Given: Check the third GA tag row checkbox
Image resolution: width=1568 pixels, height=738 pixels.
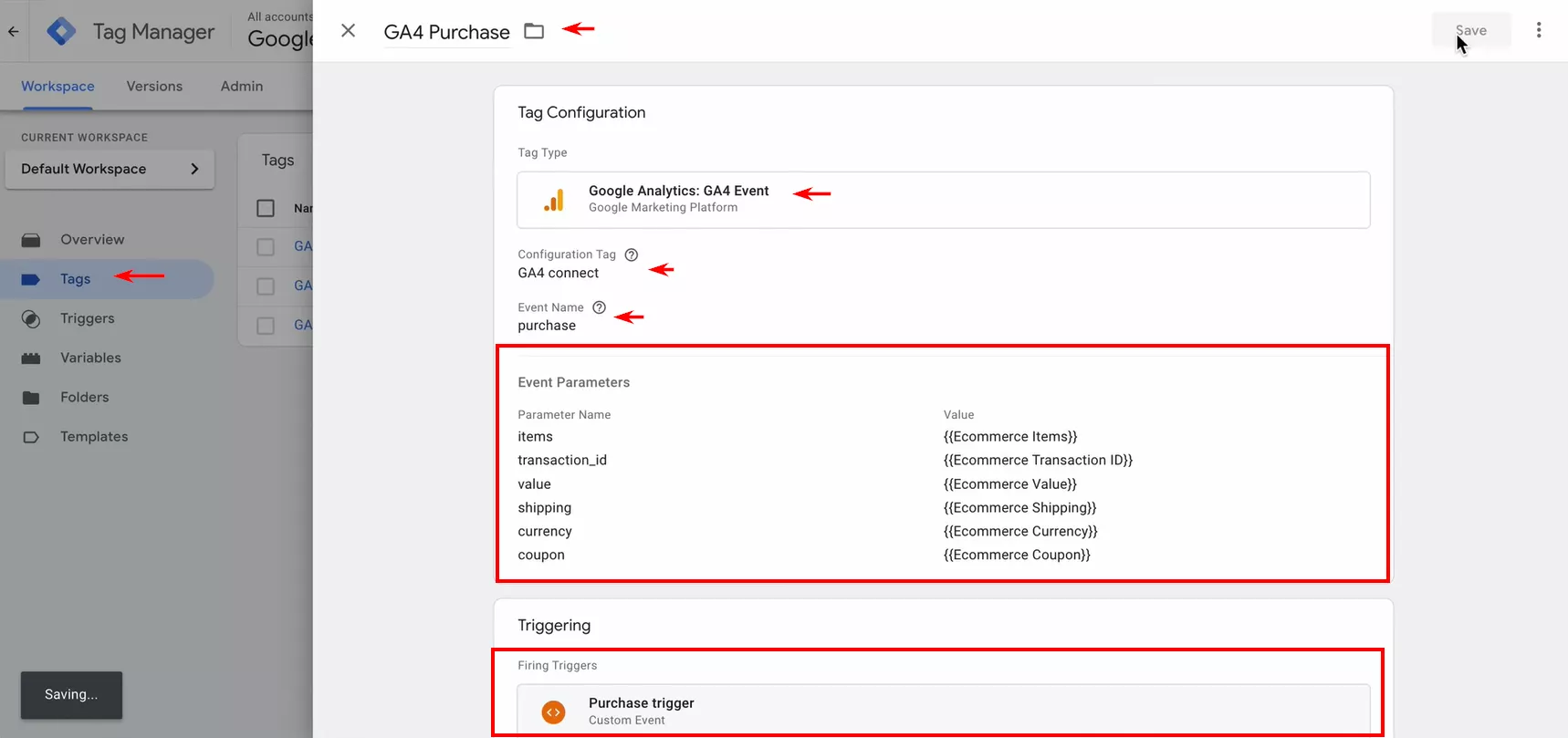Looking at the screenshot, I should (x=266, y=325).
